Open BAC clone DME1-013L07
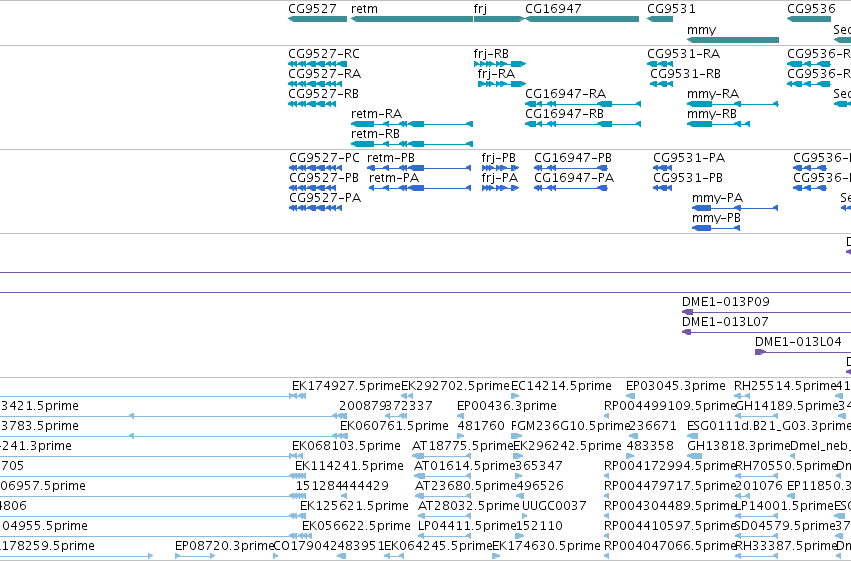This screenshot has height=561, width=851. pos(725,322)
